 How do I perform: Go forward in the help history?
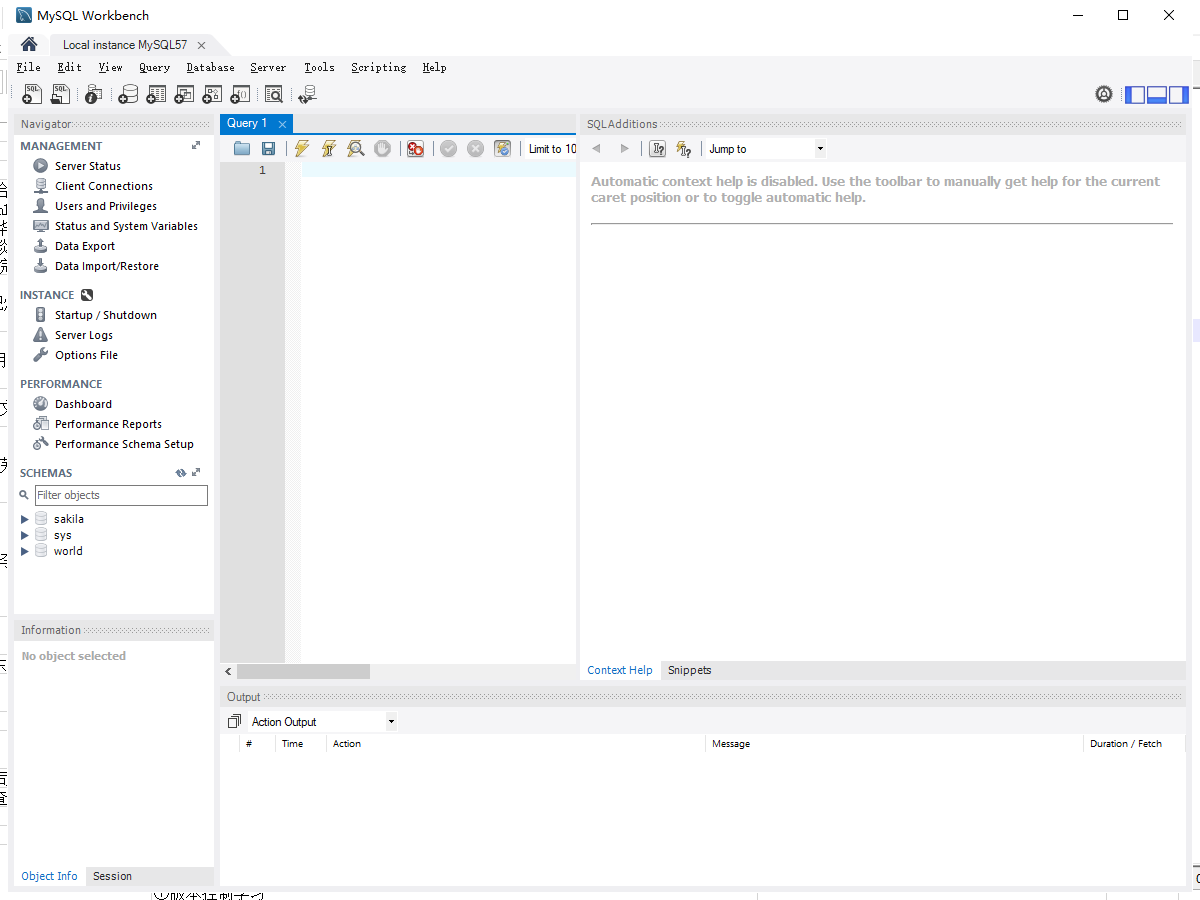(x=625, y=148)
